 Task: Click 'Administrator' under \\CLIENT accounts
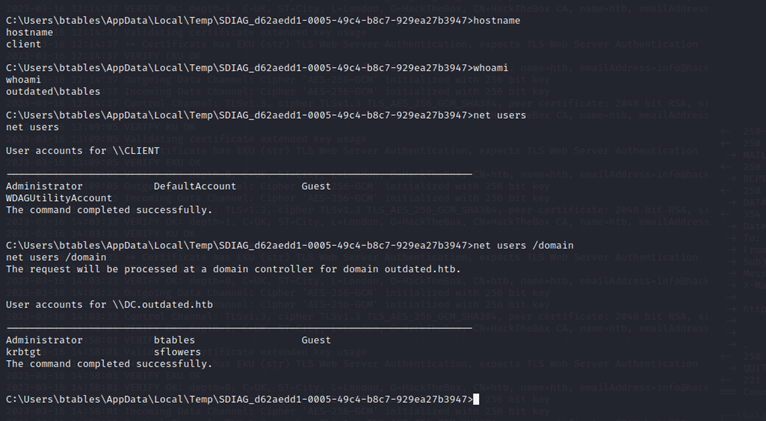point(44,186)
